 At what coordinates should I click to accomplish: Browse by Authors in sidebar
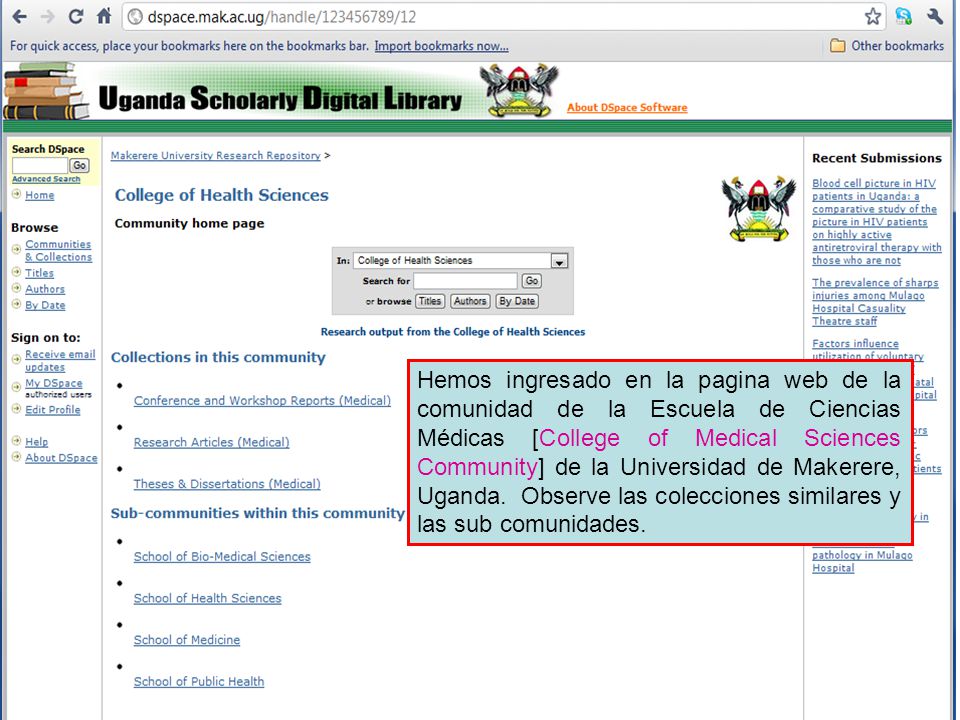pyautogui.click(x=45, y=289)
